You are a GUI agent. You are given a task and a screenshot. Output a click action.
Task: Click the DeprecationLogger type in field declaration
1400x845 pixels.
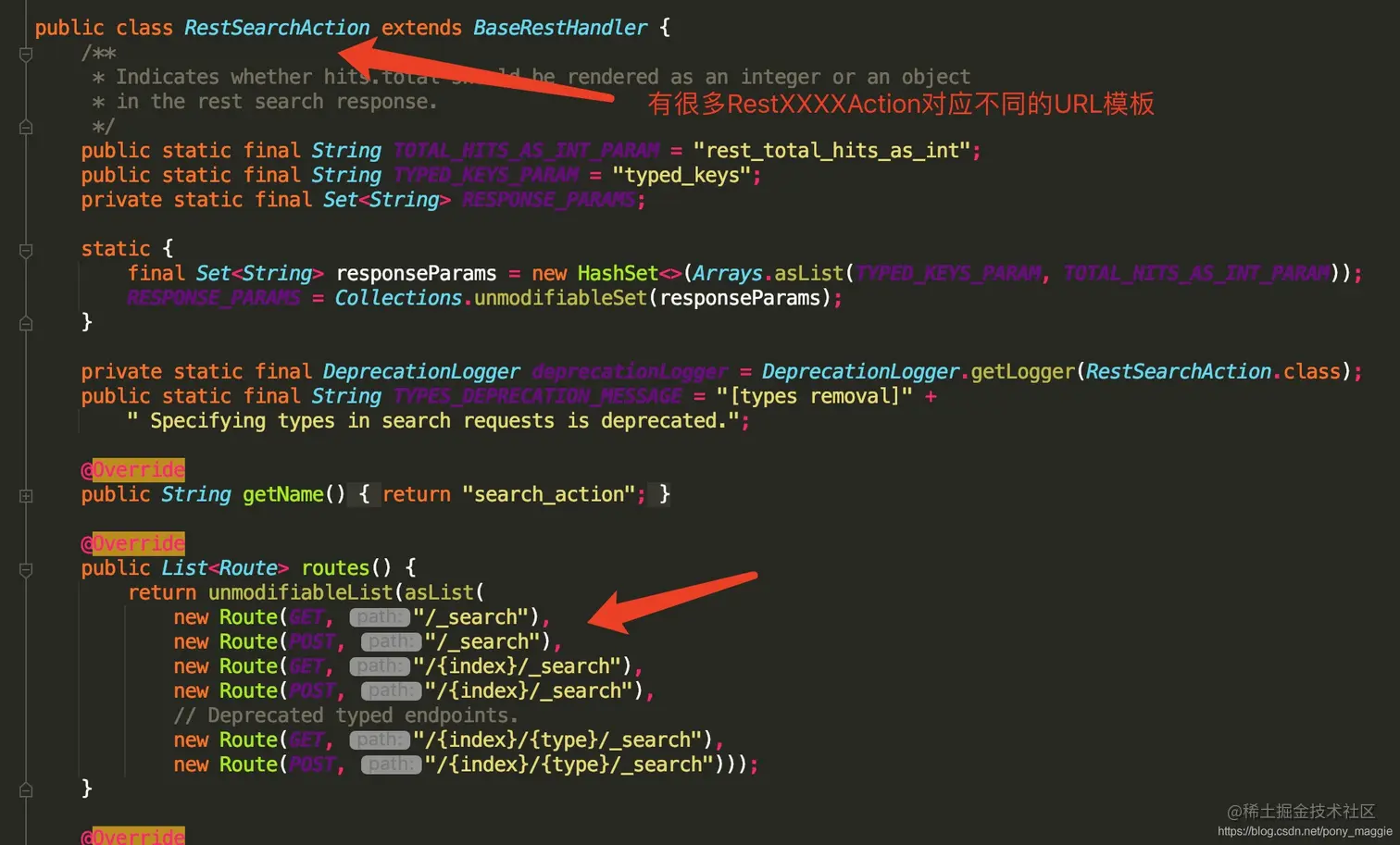tap(421, 371)
